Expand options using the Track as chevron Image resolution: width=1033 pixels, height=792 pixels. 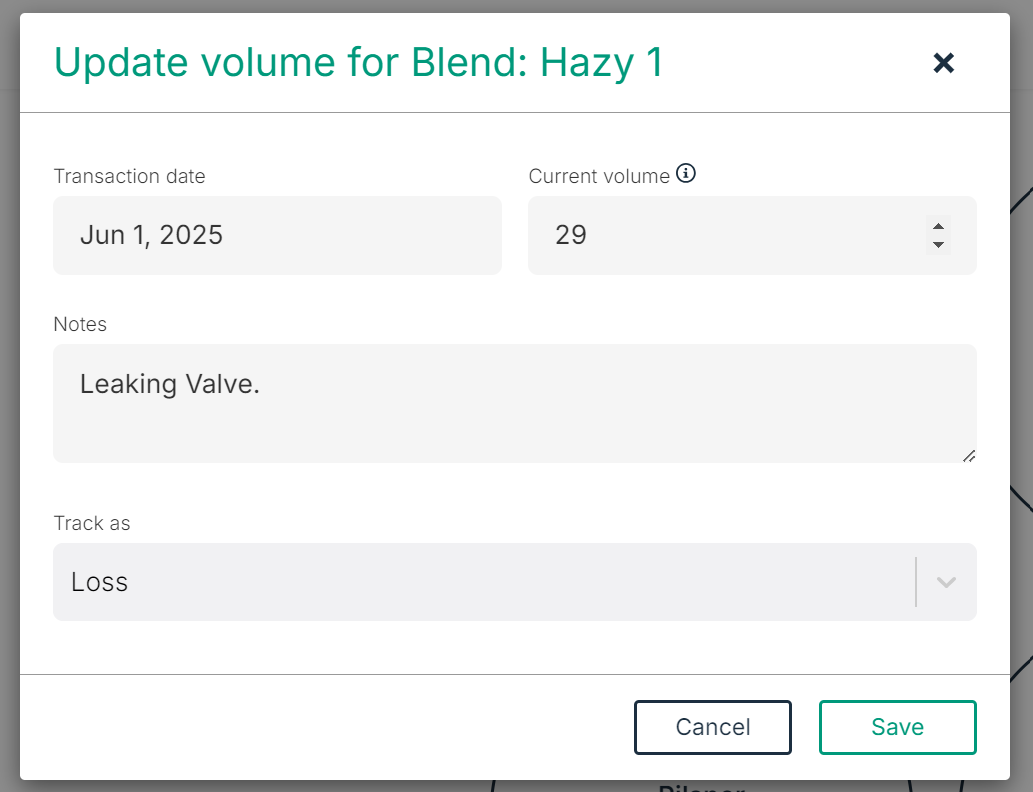click(946, 582)
